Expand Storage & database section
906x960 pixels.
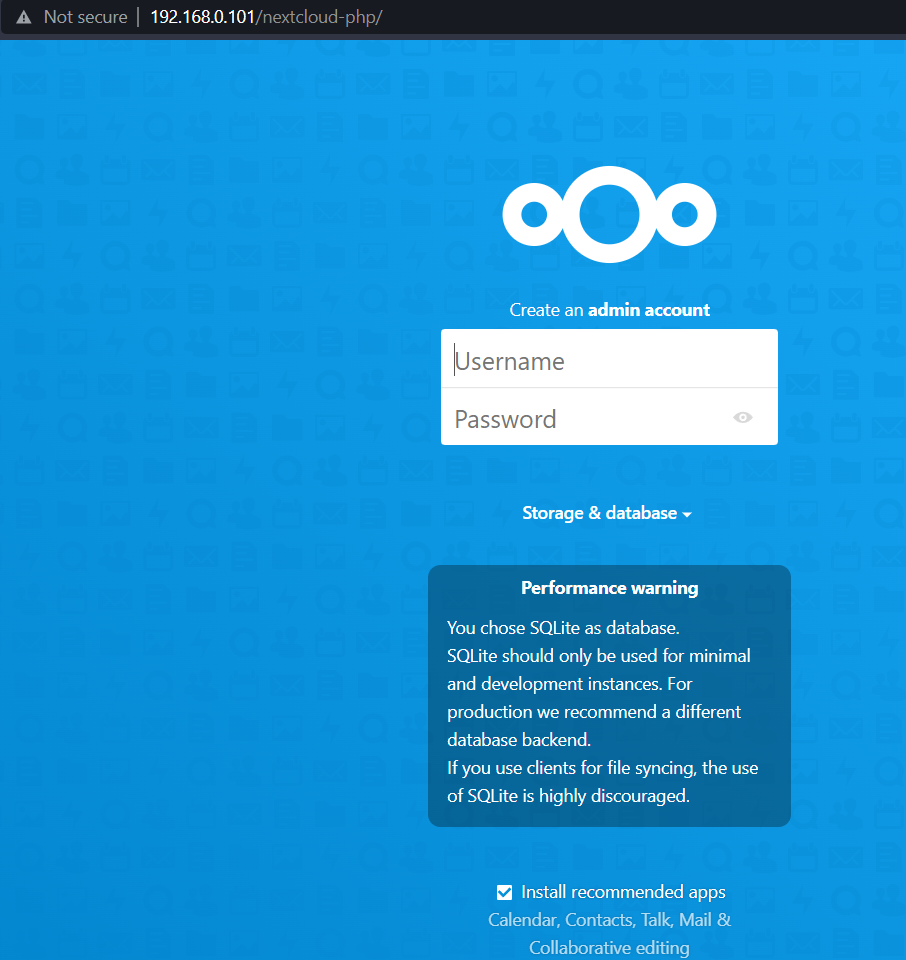click(607, 513)
